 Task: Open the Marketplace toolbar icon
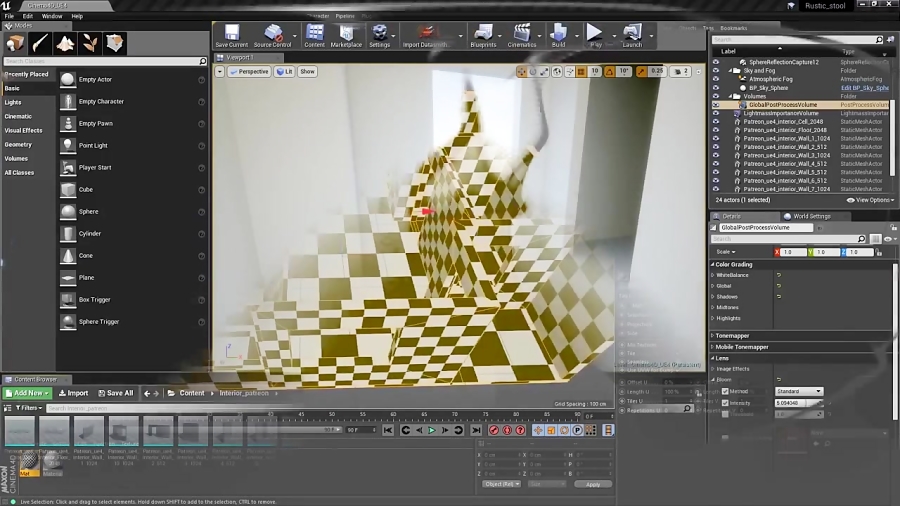point(346,36)
